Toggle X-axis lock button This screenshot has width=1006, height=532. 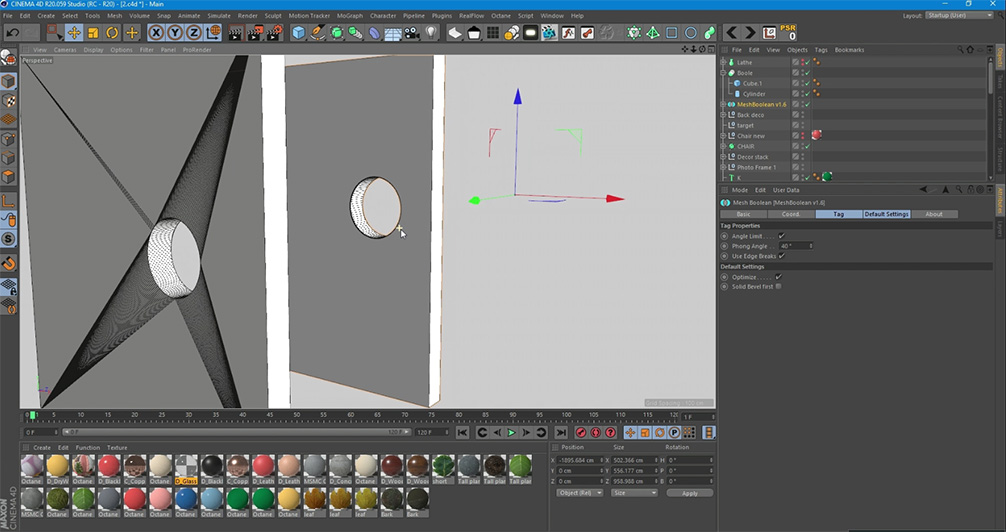155,33
